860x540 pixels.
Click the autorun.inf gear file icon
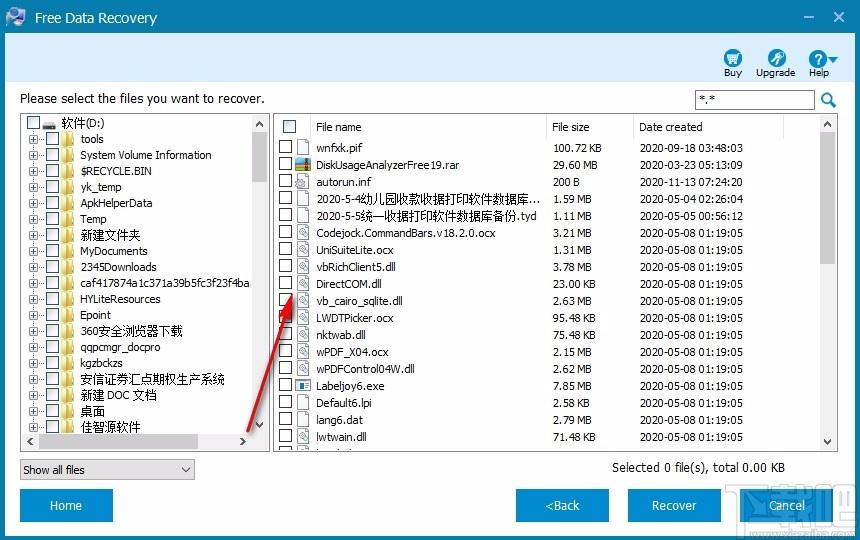coord(303,181)
